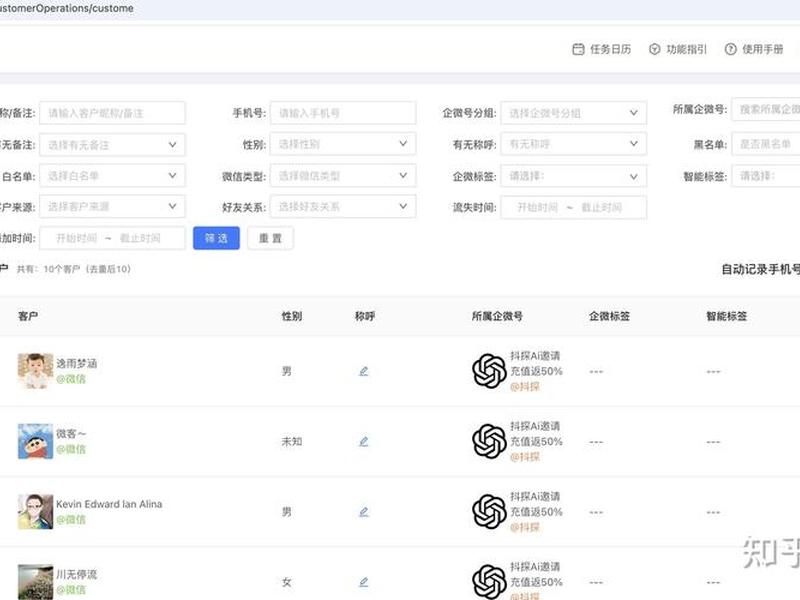The height and width of the screenshot is (600, 800).
Task: Click the 企微号 logo in Kevin Edward row
Action: click(x=489, y=512)
